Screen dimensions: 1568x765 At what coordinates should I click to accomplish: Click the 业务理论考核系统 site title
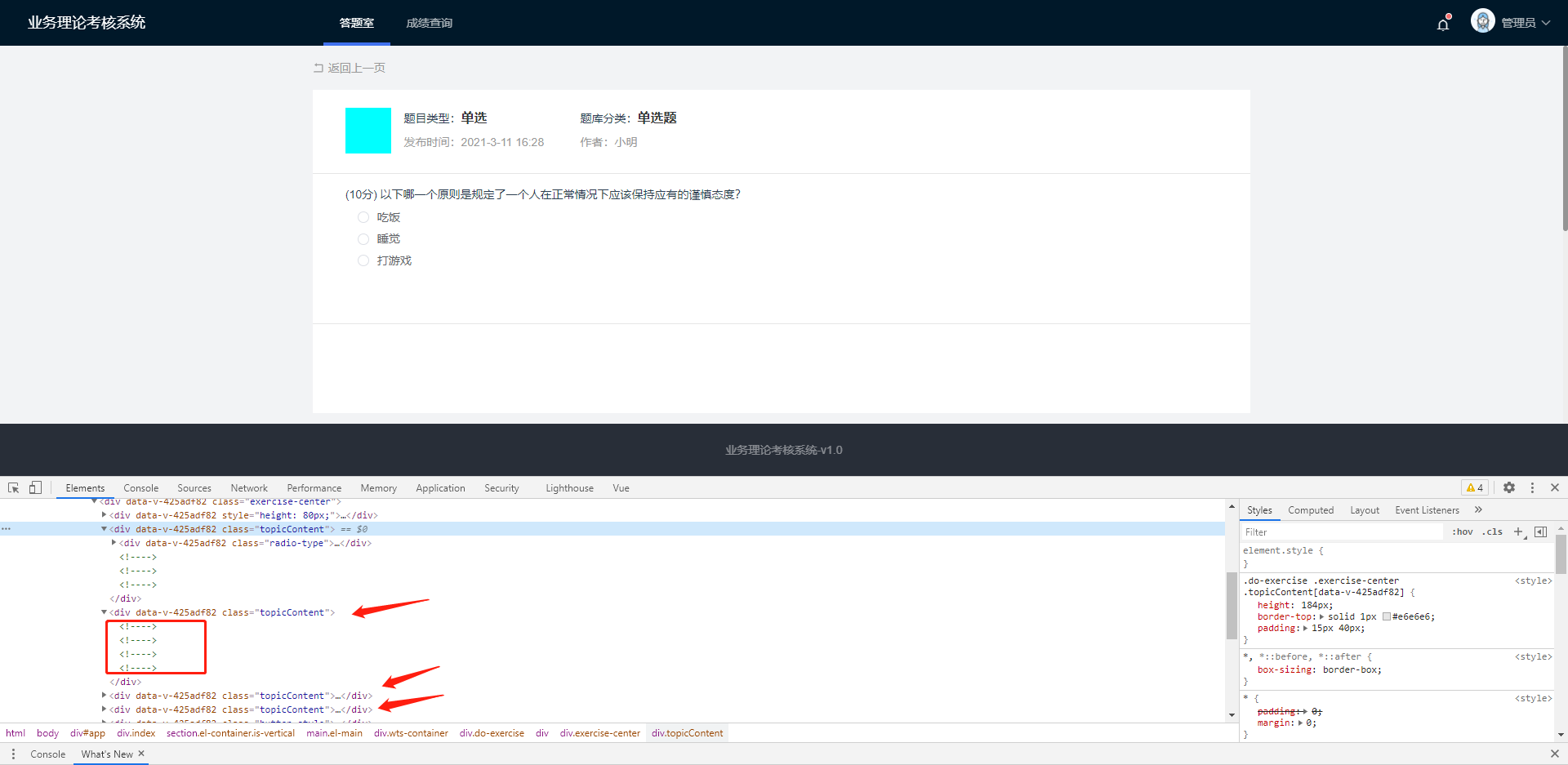pyautogui.click(x=87, y=22)
